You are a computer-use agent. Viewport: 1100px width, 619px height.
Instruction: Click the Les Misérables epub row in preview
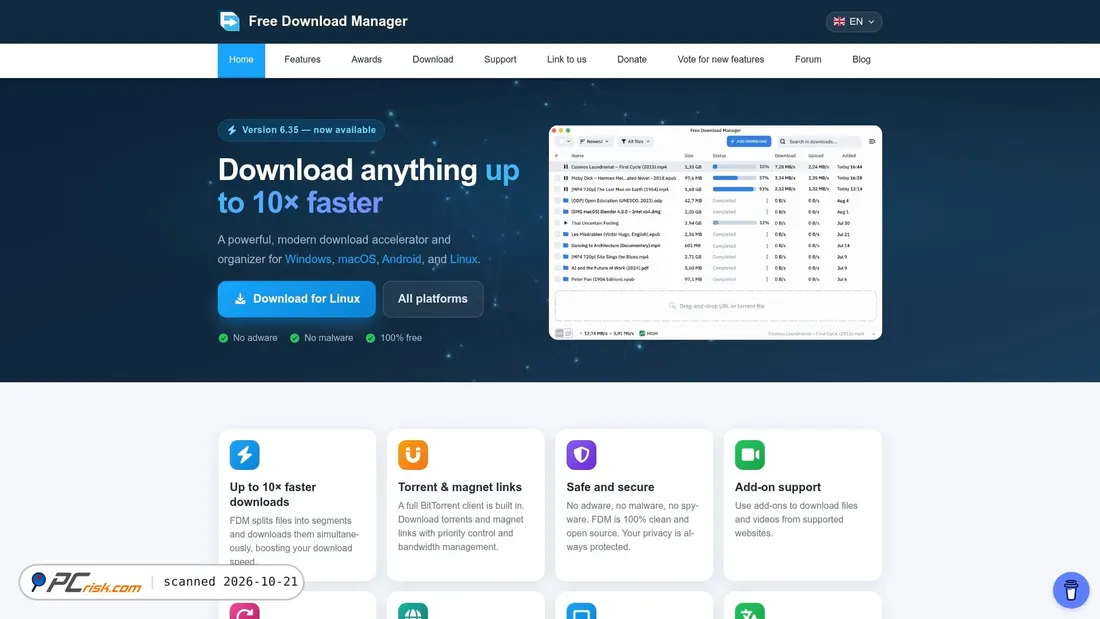[x=716, y=234]
